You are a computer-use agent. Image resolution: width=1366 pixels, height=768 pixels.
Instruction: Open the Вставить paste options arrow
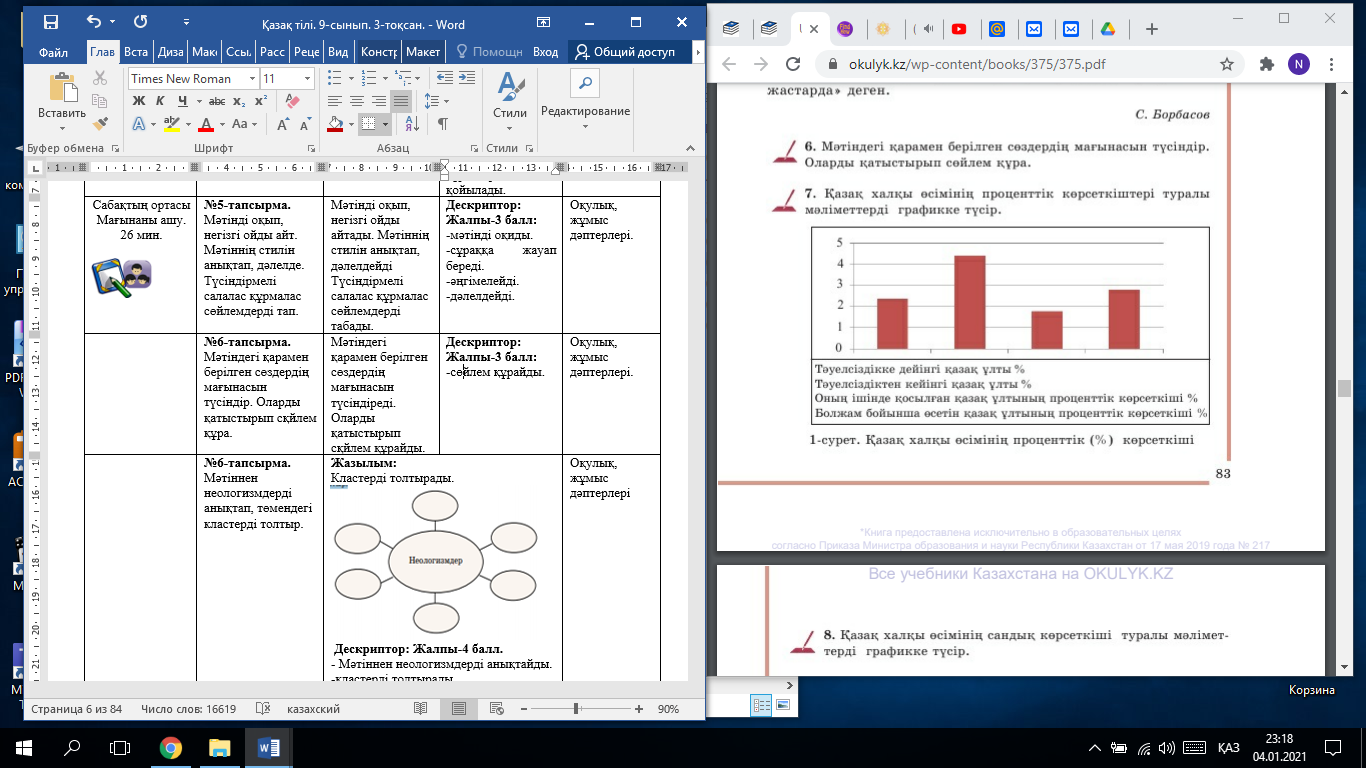pos(63,128)
